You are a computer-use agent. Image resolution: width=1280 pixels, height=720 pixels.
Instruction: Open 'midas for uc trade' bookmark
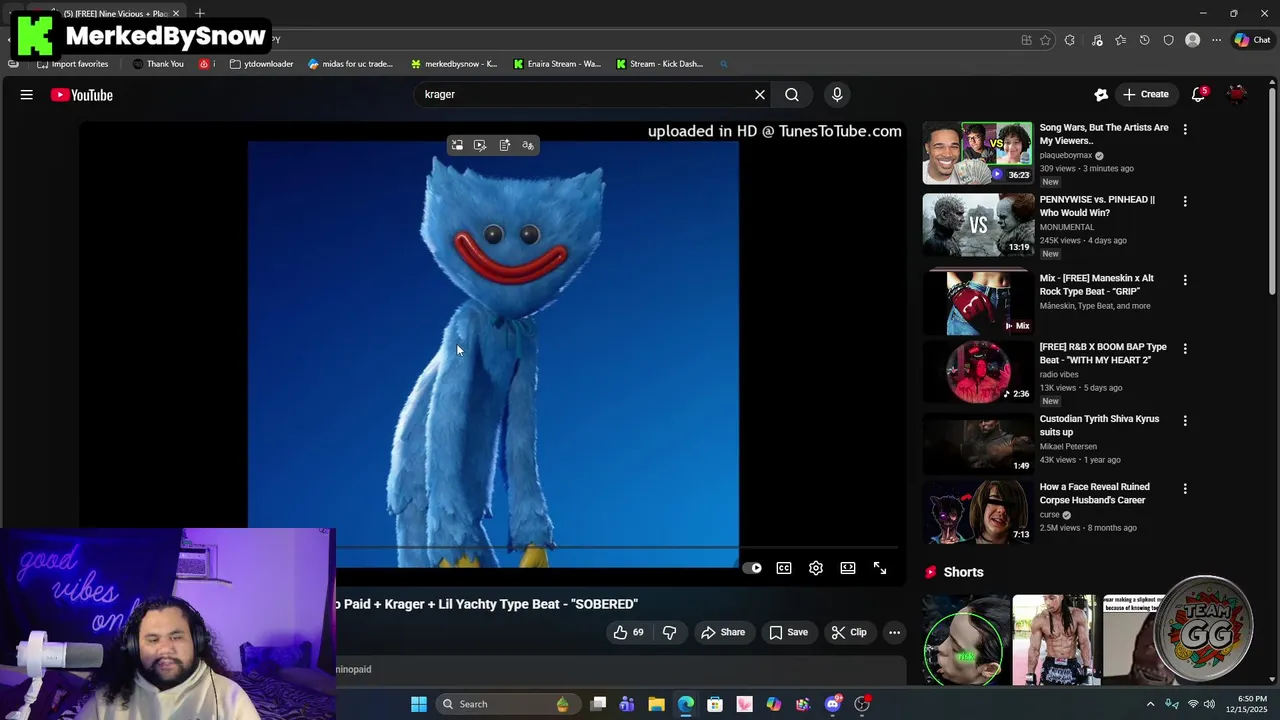pos(351,64)
